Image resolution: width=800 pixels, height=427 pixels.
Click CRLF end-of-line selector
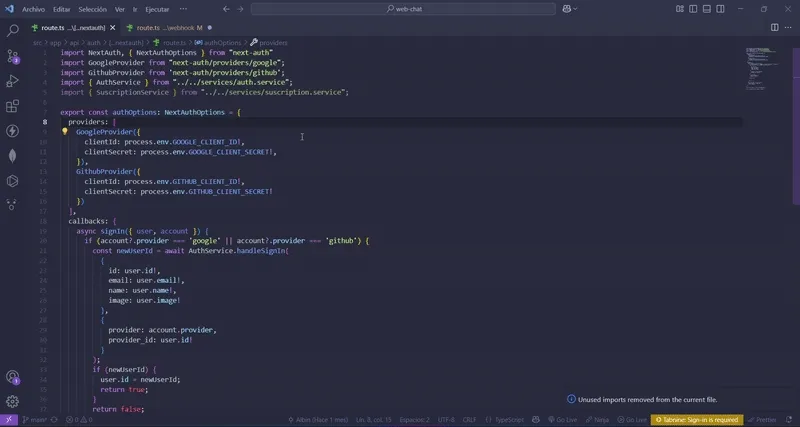pos(469,420)
